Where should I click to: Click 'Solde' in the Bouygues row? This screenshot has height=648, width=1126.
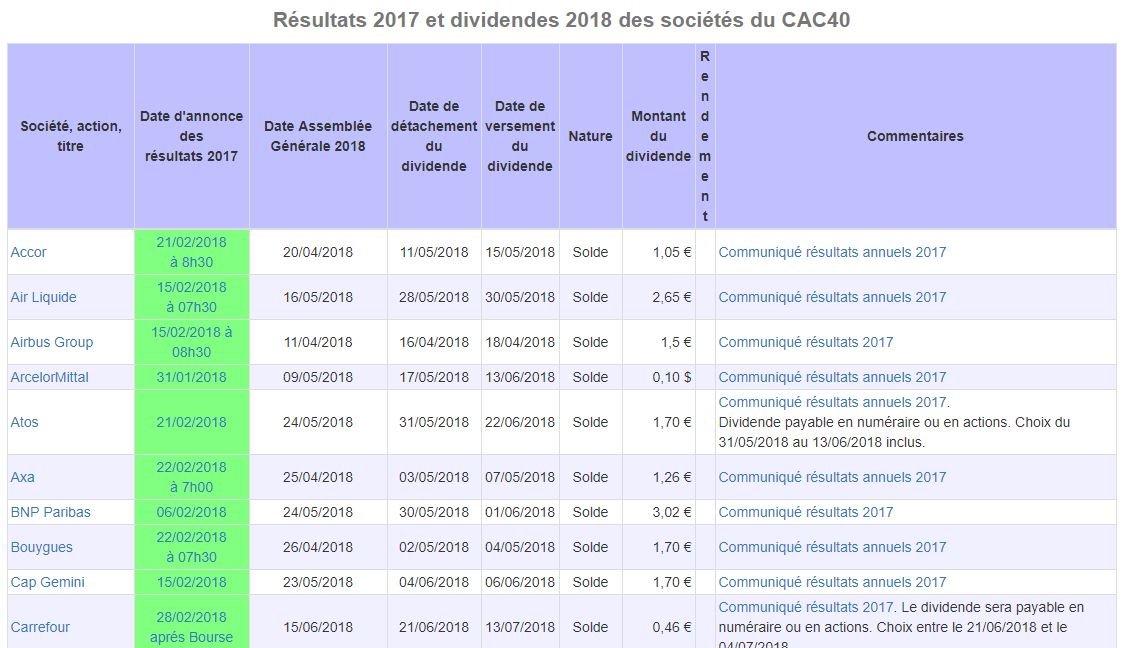590,547
